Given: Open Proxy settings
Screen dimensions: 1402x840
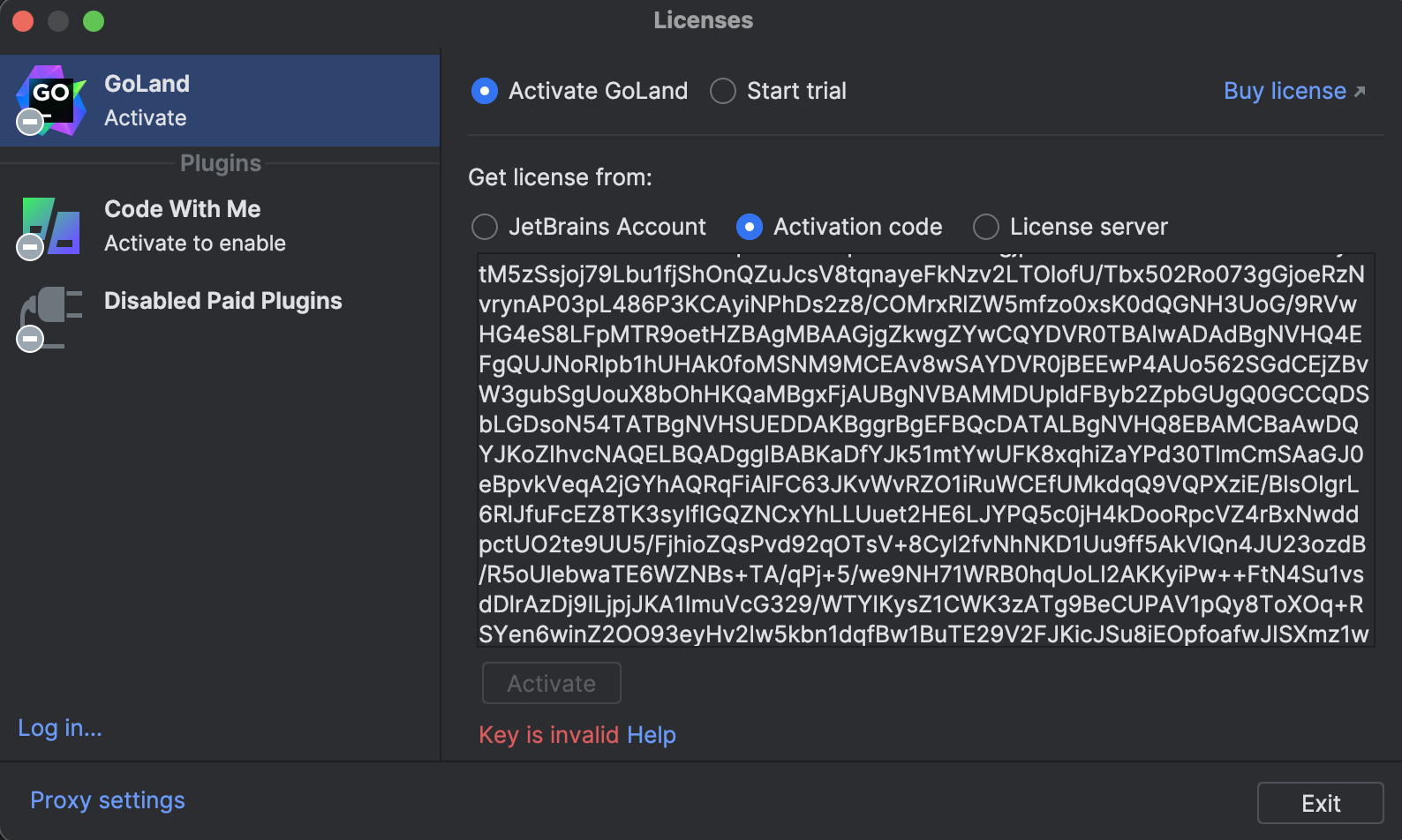Looking at the screenshot, I should pos(108,800).
